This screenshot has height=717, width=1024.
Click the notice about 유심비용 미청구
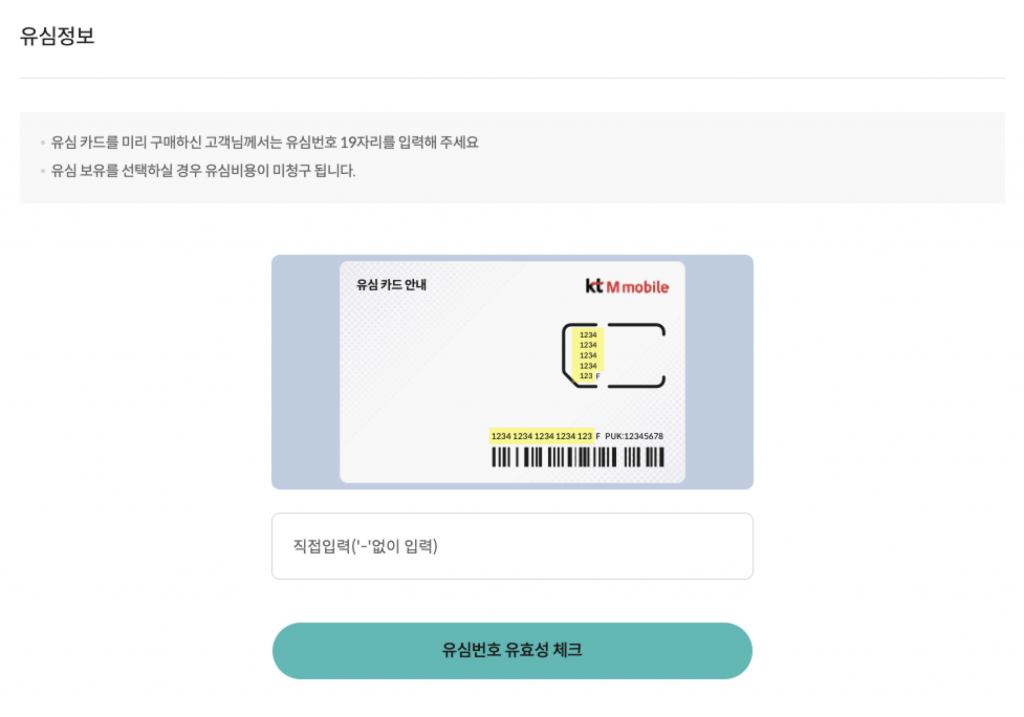tap(203, 170)
